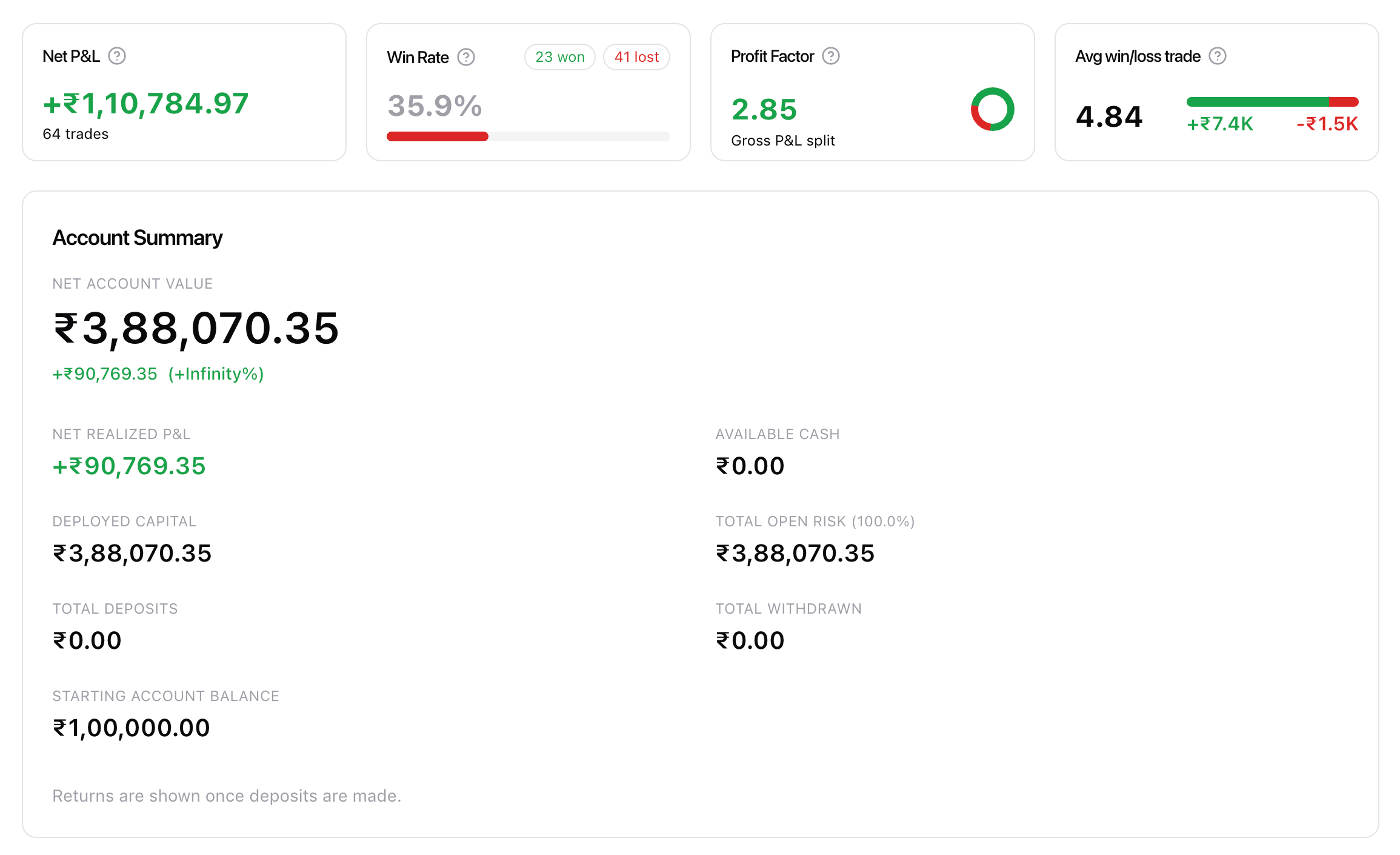Click Avg win/loss trade info icon
Image resolution: width=1400 pixels, height=855 pixels.
click(1218, 56)
